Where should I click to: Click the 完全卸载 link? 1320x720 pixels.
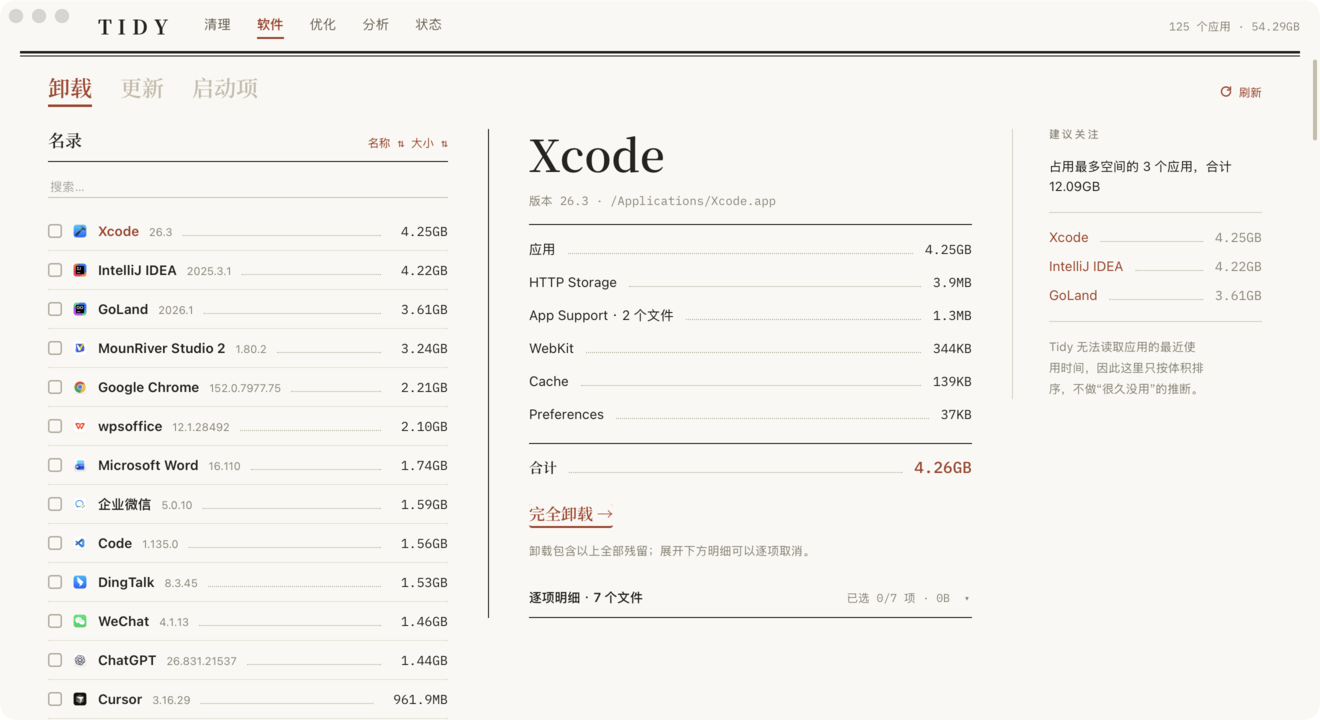[x=571, y=514]
